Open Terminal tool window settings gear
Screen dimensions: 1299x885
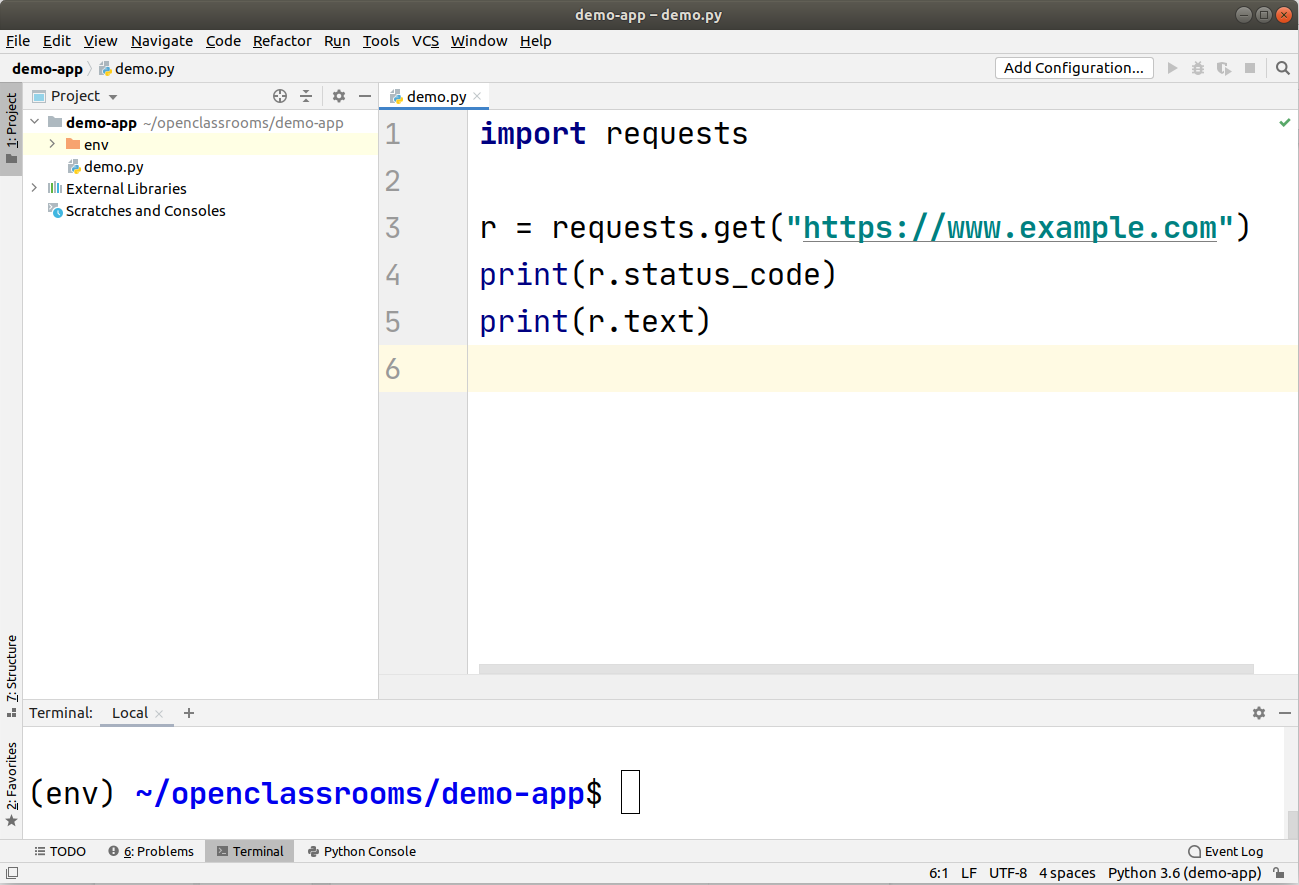[1258, 713]
